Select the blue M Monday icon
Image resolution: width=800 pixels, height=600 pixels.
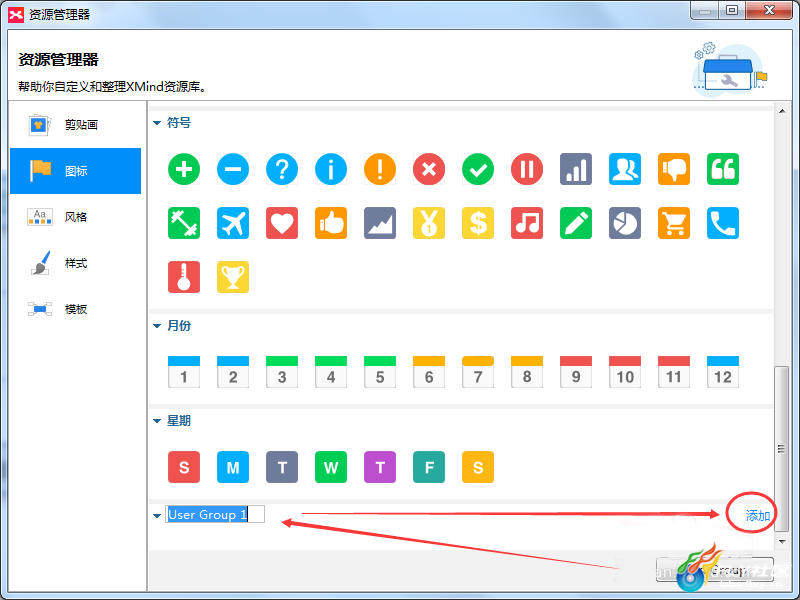[233, 467]
